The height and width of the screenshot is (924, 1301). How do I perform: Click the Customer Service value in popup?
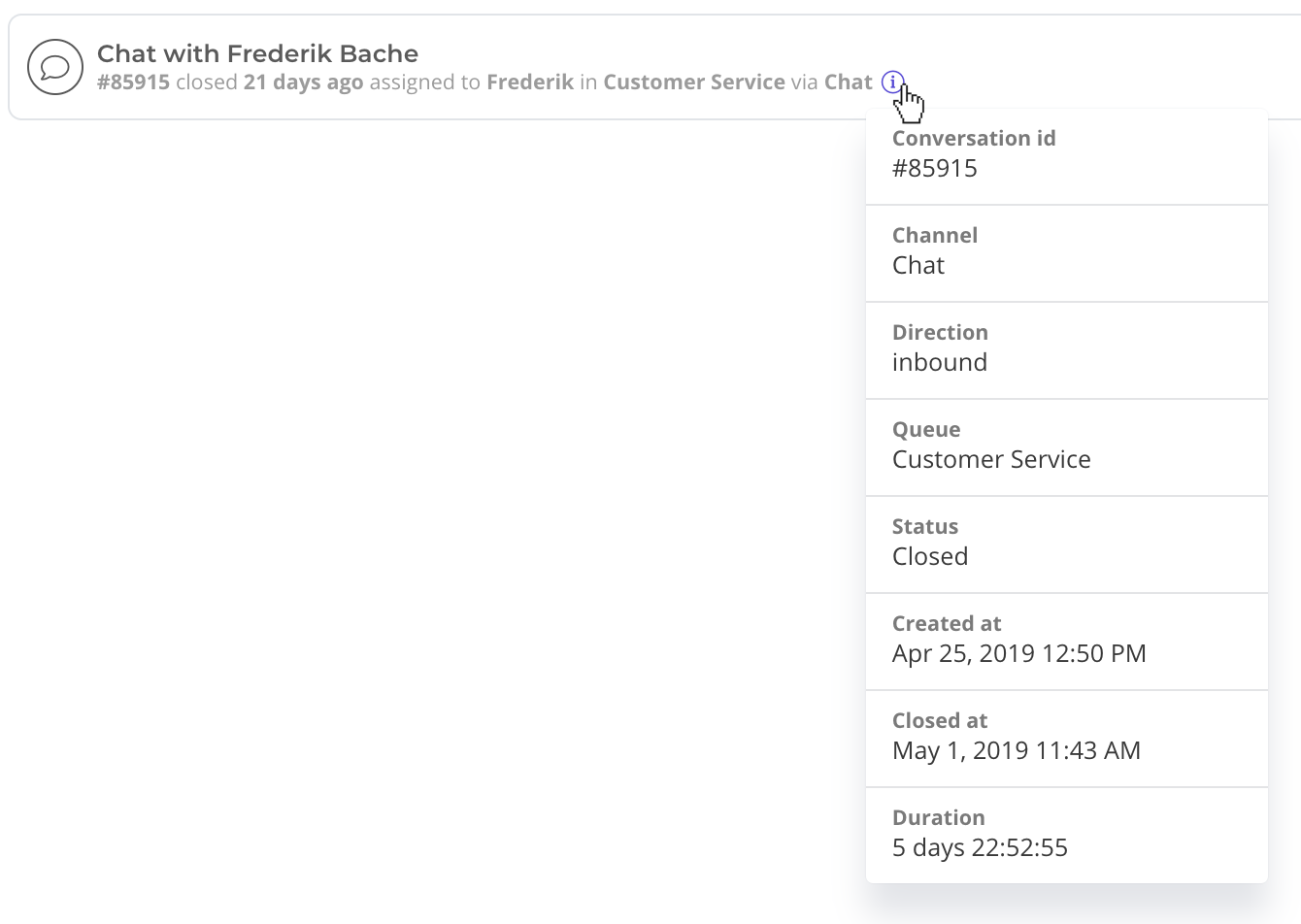click(991, 459)
